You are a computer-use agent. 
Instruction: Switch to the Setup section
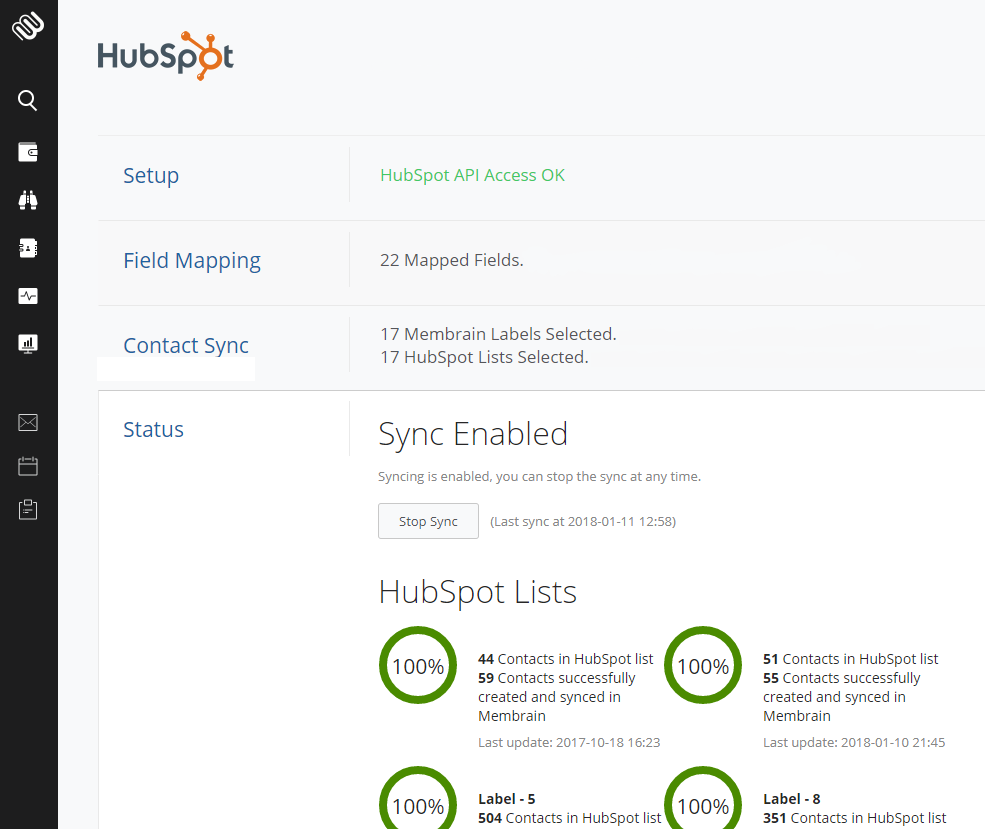tap(151, 175)
